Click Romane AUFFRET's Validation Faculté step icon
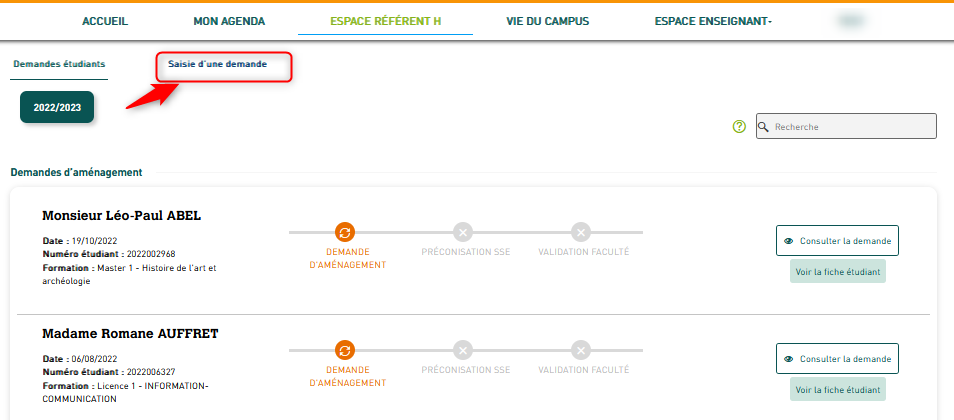This screenshot has height=420, width=954. pyautogui.click(x=581, y=350)
